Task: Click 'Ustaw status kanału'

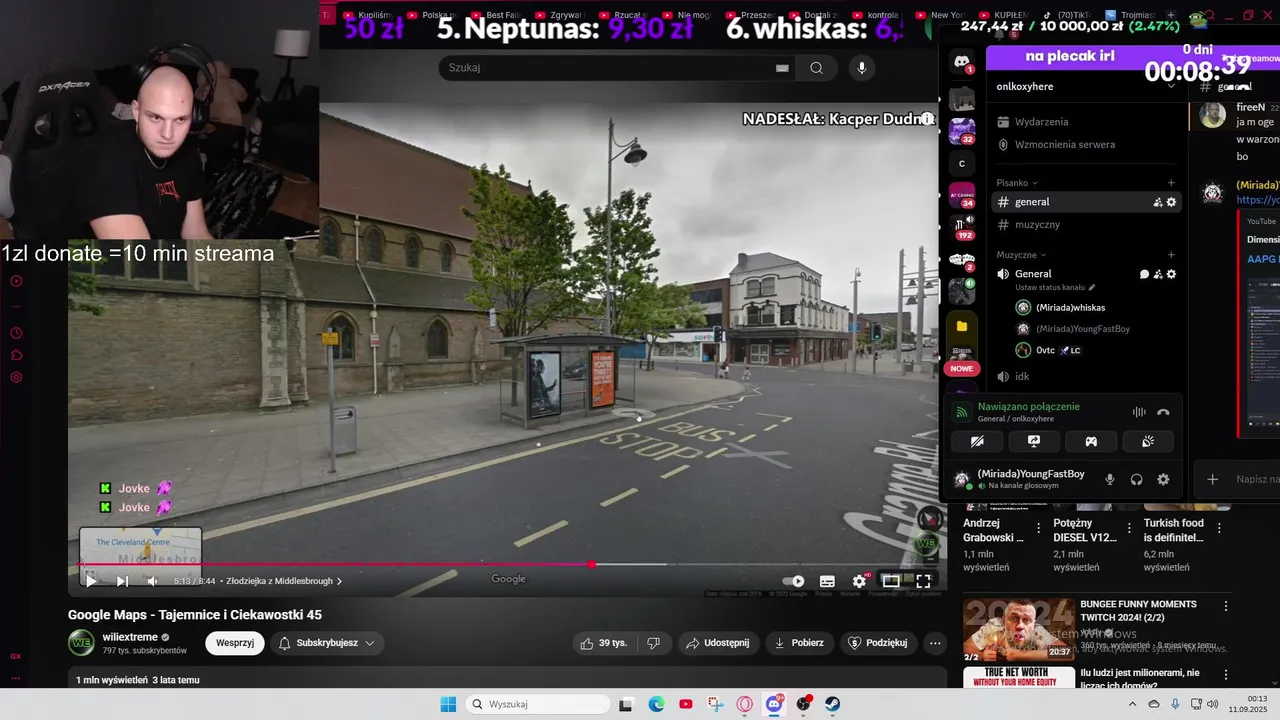Action: 1055,288
